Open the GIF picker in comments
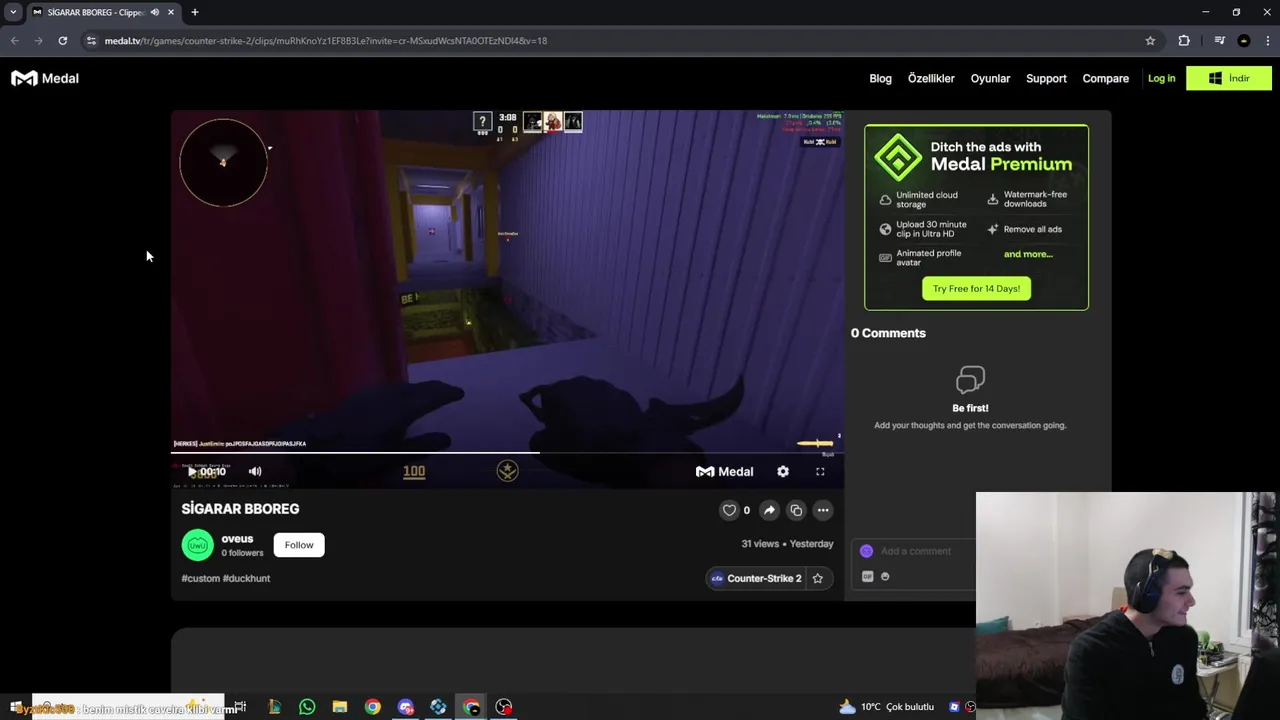The height and width of the screenshot is (720, 1280). (x=867, y=577)
